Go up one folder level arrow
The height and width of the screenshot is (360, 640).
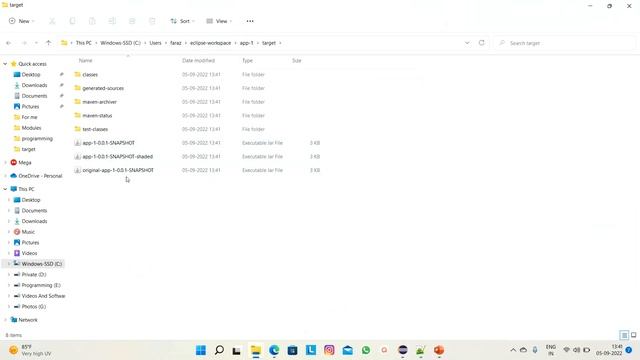click(x=49, y=43)
